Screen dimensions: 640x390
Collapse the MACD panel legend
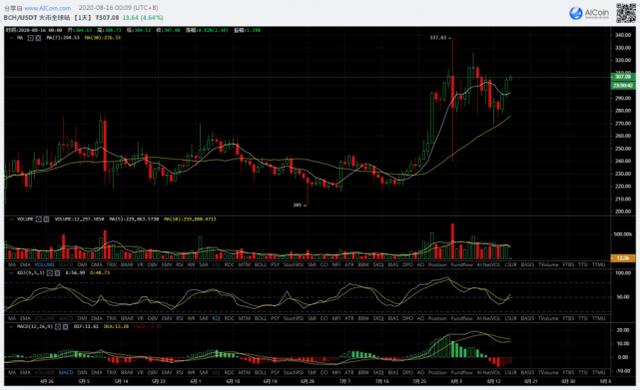11,326
